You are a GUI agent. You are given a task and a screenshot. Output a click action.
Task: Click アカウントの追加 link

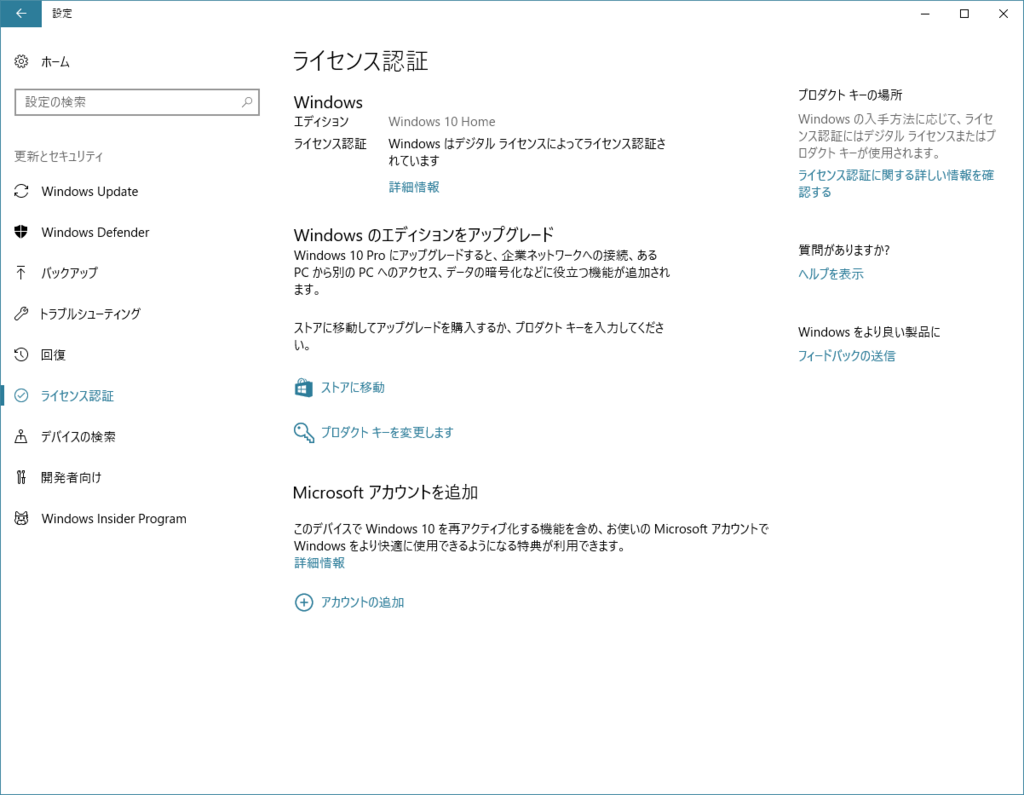[362, 602]
